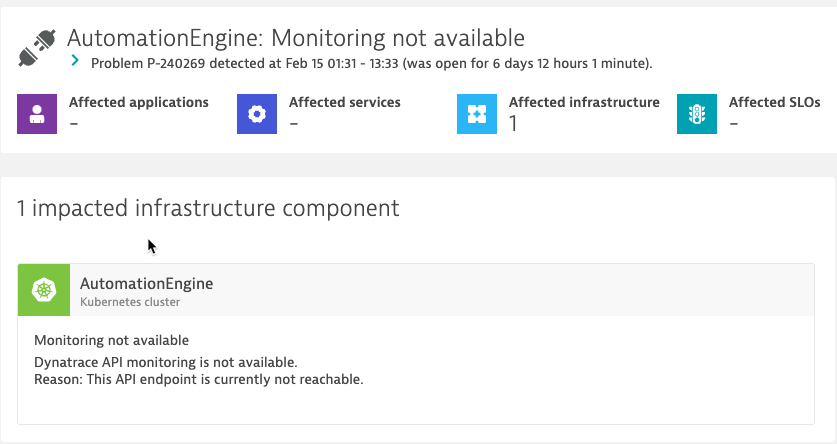837x444 pixels.
Task: Select the Affected services label
Action: click(345, 102)
